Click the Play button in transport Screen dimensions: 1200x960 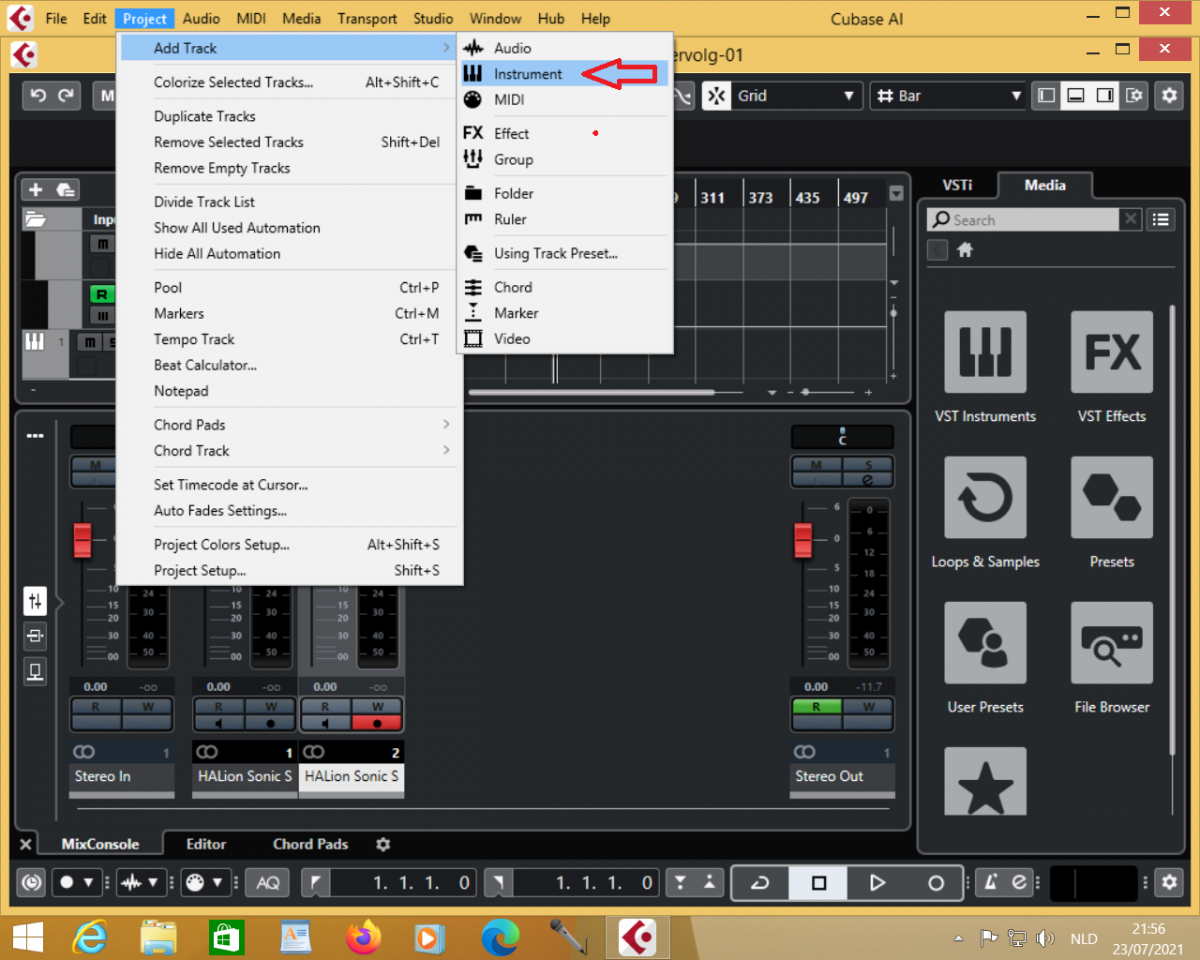click(877, 883)
